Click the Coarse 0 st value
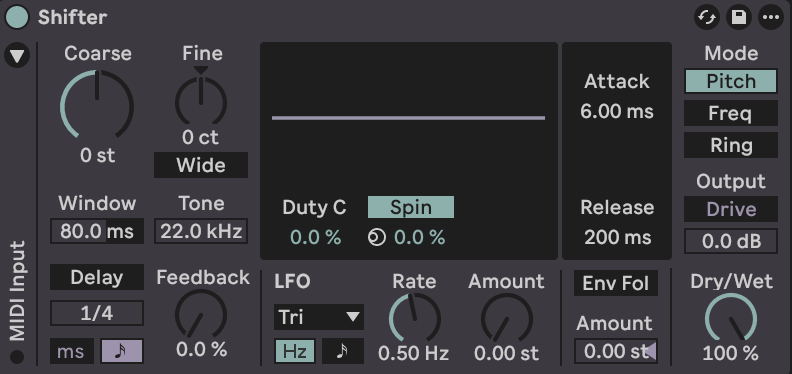 [x=97, y=156]
